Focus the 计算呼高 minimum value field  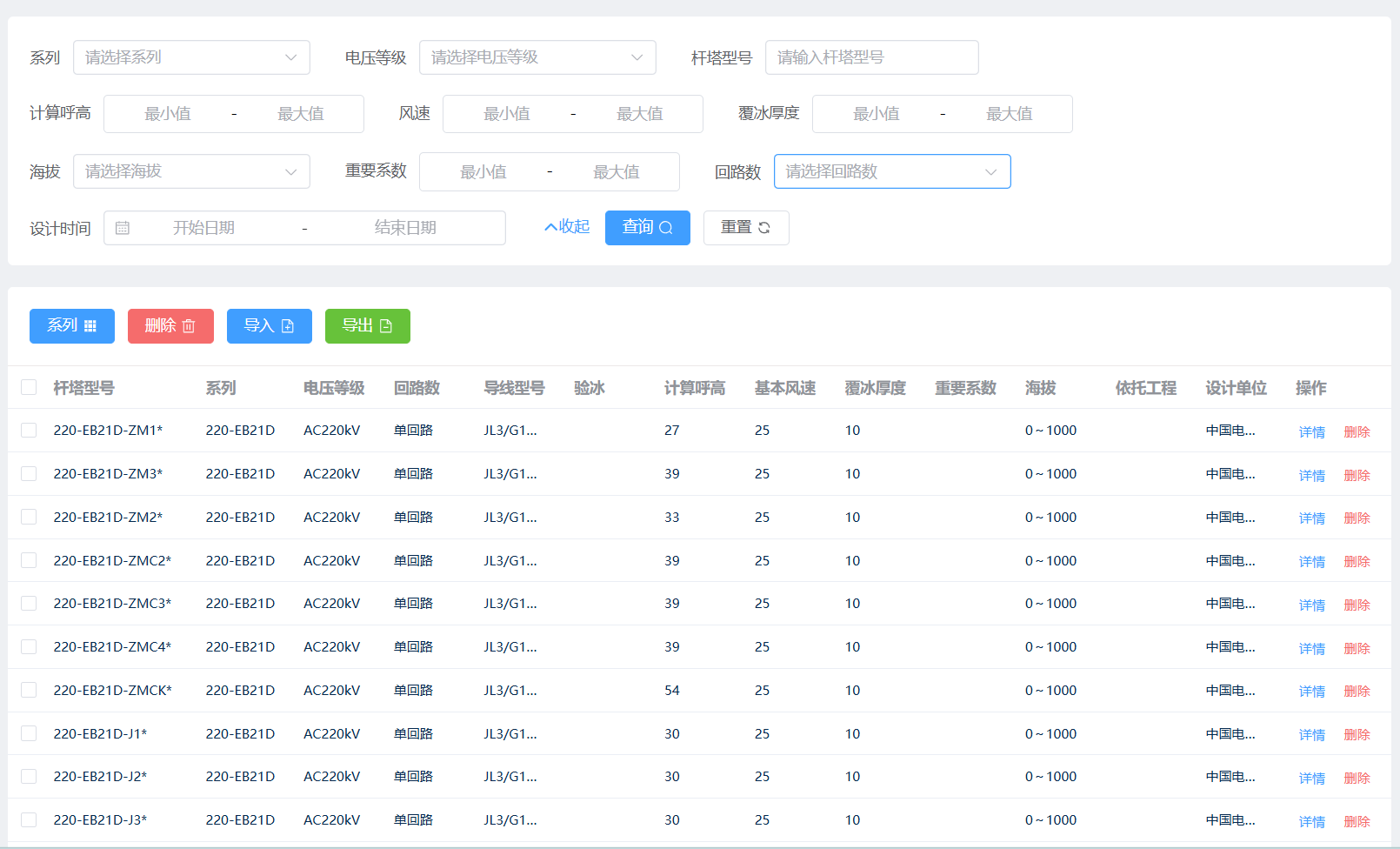(x=168, y=114)
